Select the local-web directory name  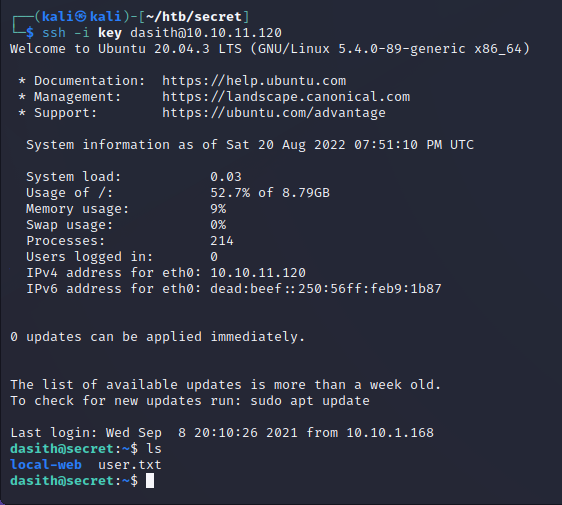(46, 464)
